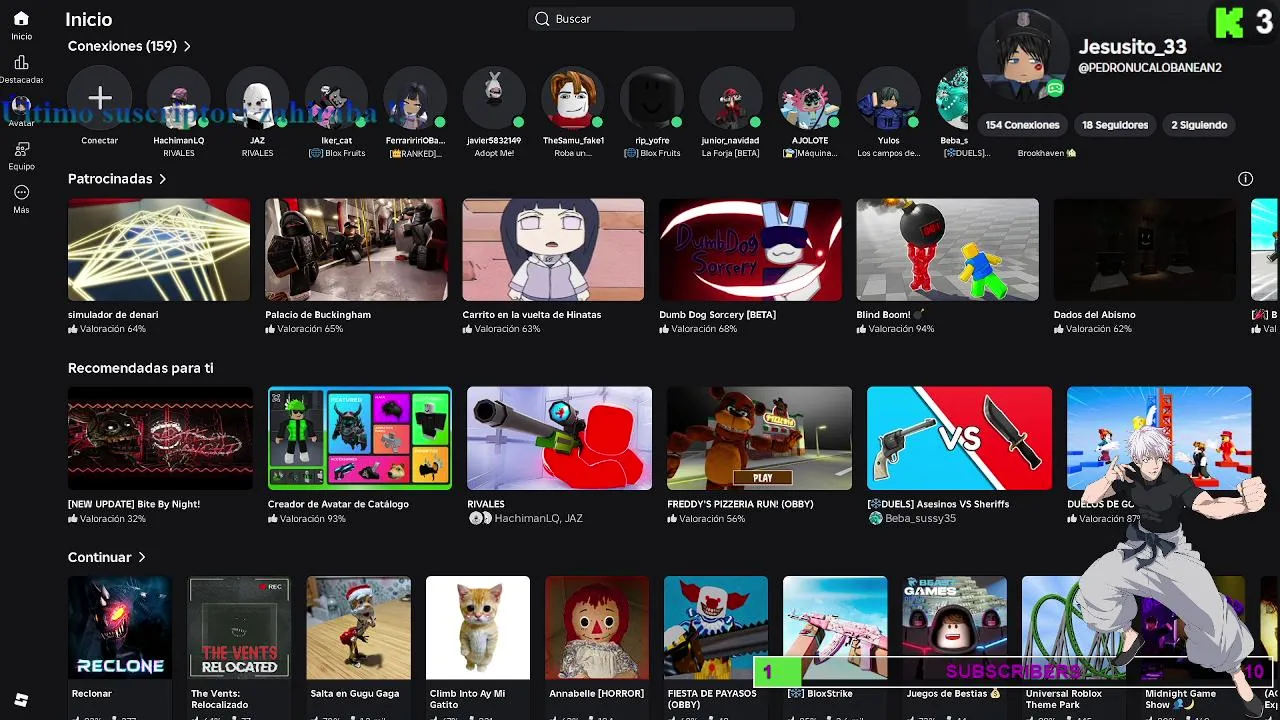Open Creador de Avatar de Catálogo thumbnail
This screenshot has height=720, width=1280.
pos(360,438)
